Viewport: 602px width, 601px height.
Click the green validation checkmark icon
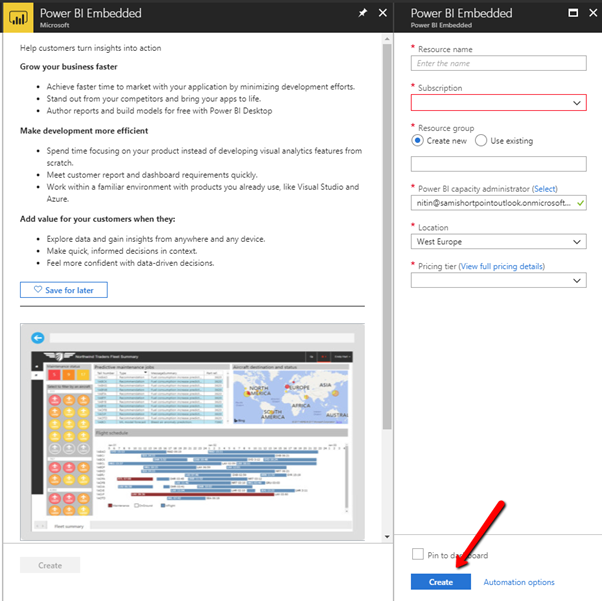[x=580, y=203]
